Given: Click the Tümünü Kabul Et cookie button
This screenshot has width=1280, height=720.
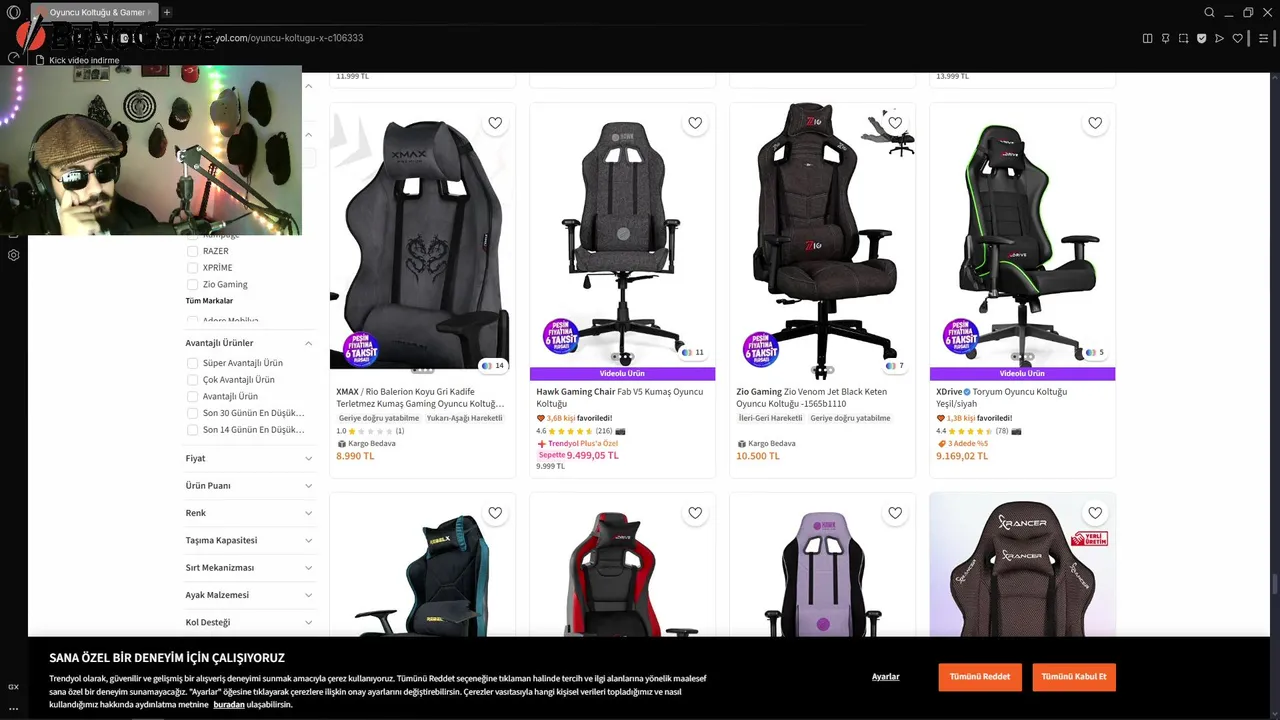Looking at the screenshot, I should tap(1074, 677).
